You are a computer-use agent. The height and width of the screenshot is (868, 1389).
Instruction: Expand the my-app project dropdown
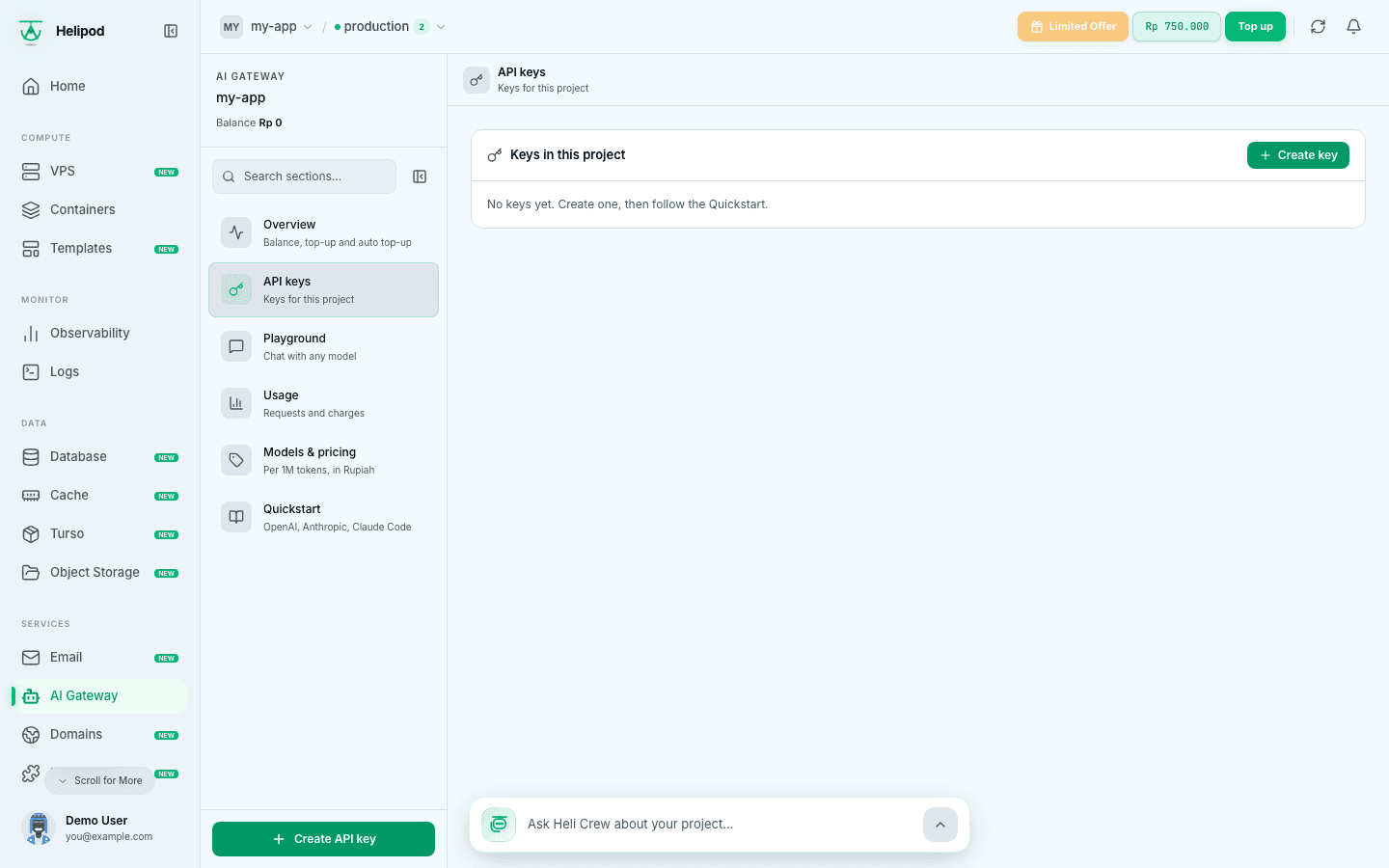point(266,27)
